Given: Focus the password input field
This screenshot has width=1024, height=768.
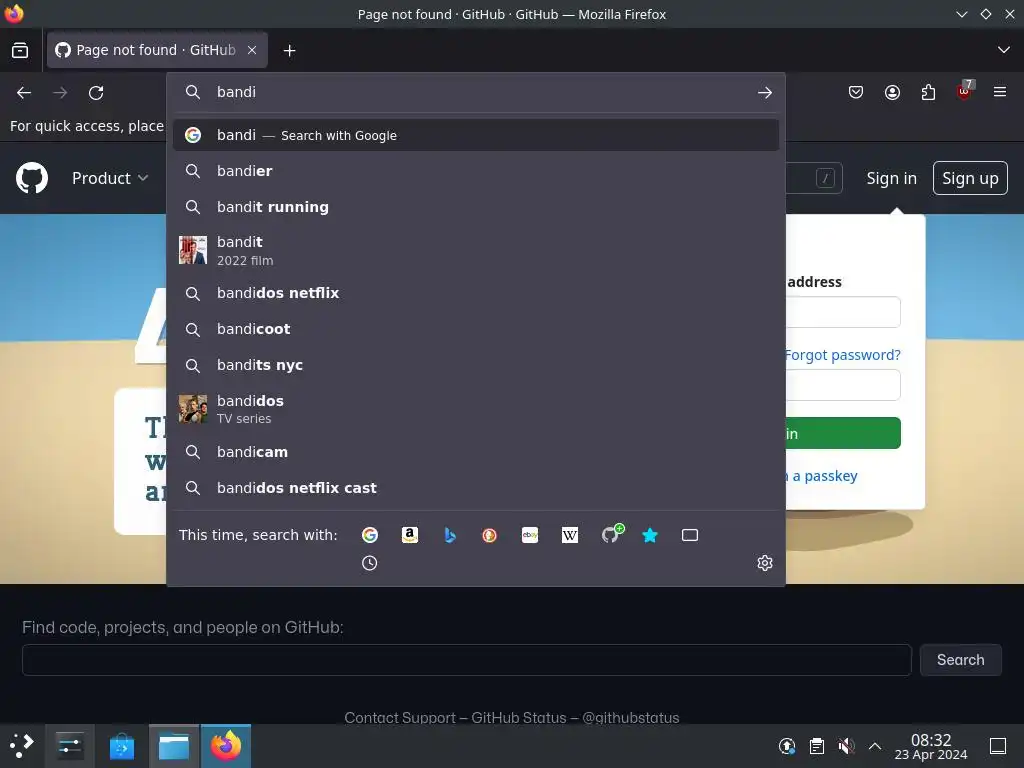Looking at the screenshot, I should coord(843,385).
